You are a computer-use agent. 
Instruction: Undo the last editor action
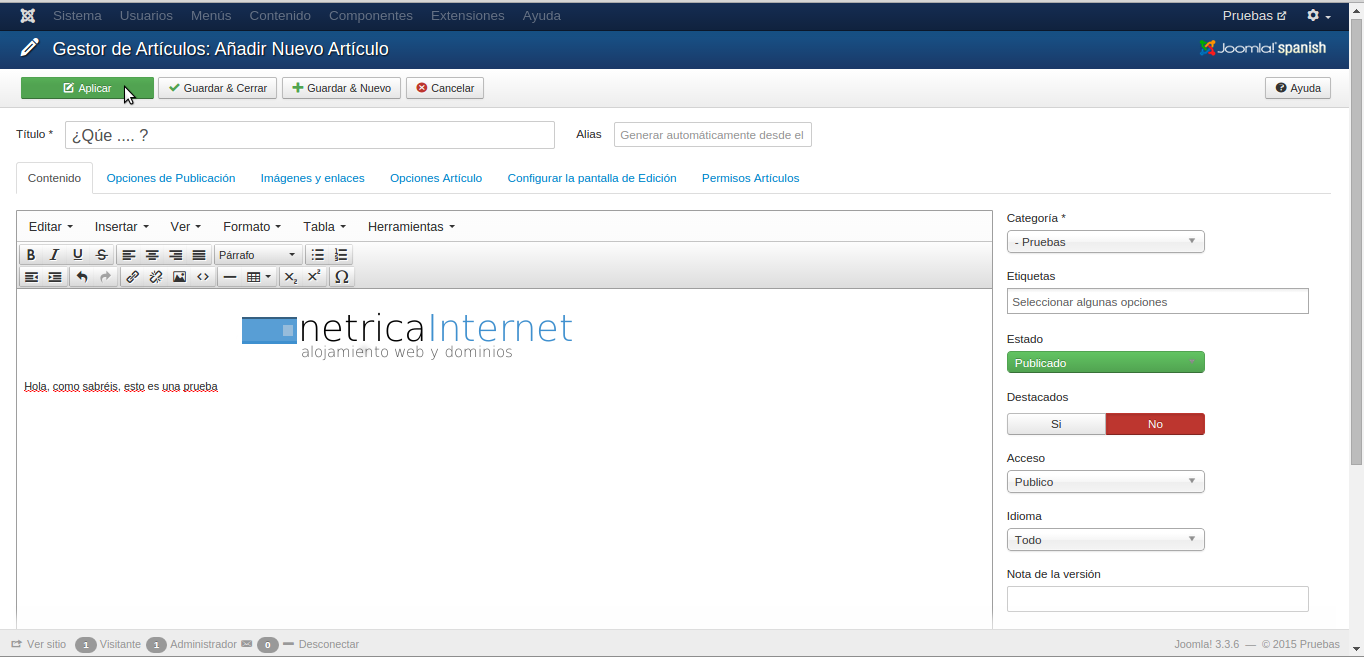[82, 277]
